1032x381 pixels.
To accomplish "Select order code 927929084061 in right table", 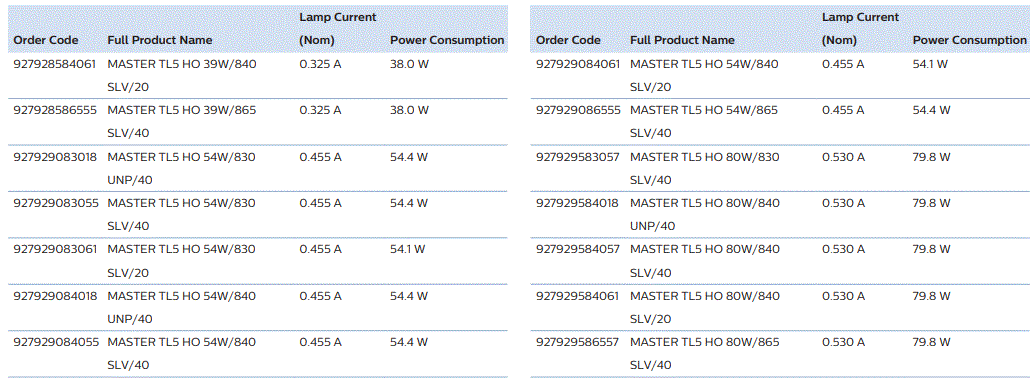I will 577,64.
